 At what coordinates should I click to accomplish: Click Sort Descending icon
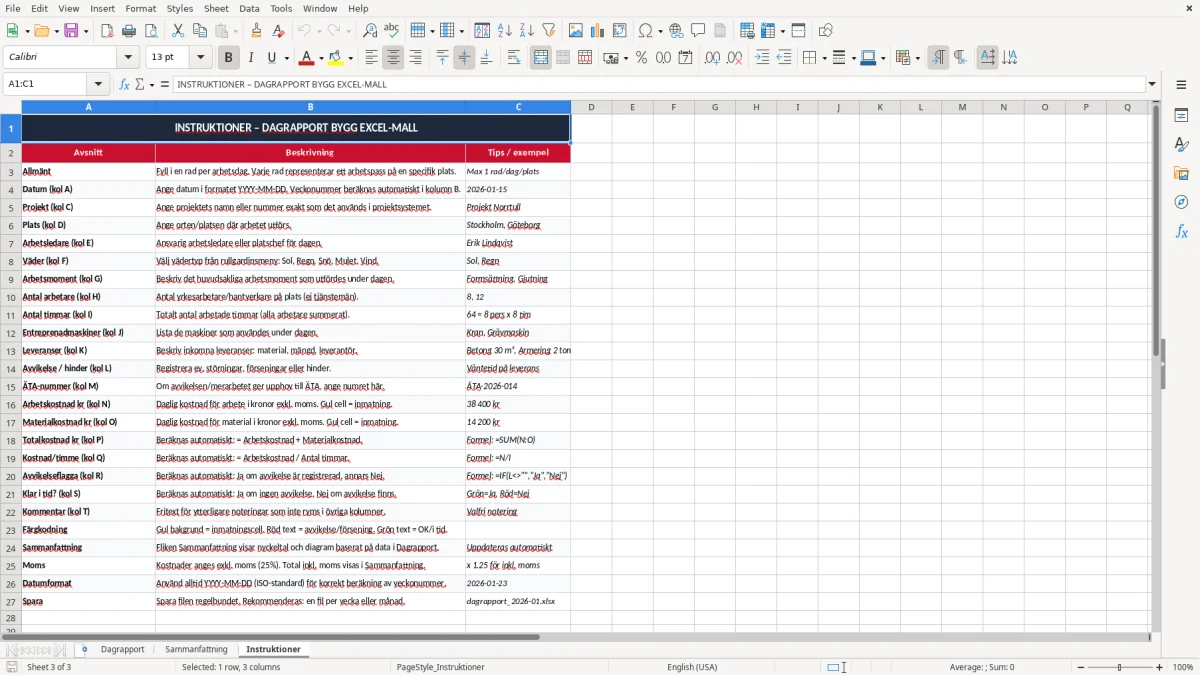pyautogui.click(x=526, y=31)
